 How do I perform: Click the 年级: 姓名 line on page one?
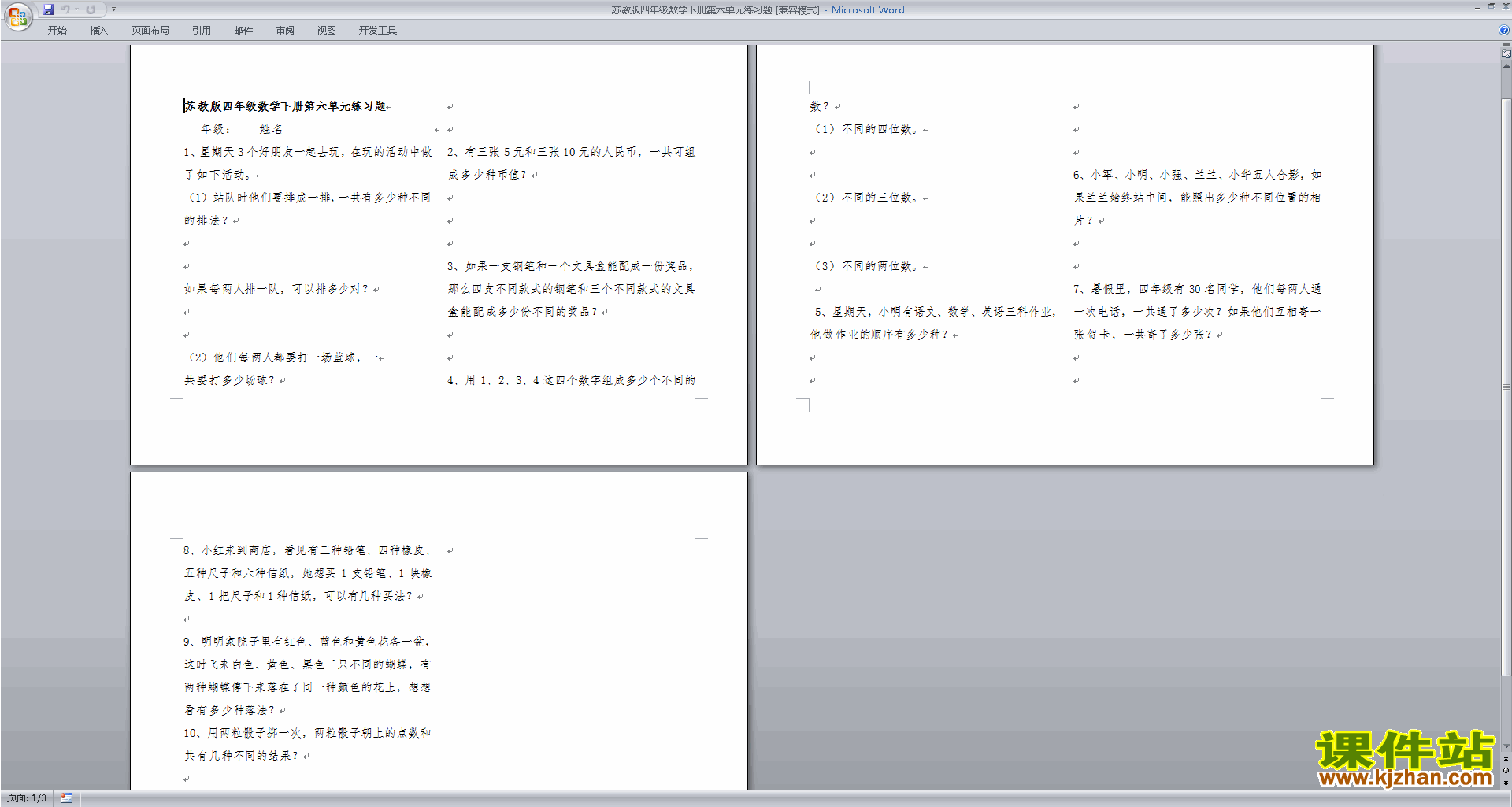[241, 129]
